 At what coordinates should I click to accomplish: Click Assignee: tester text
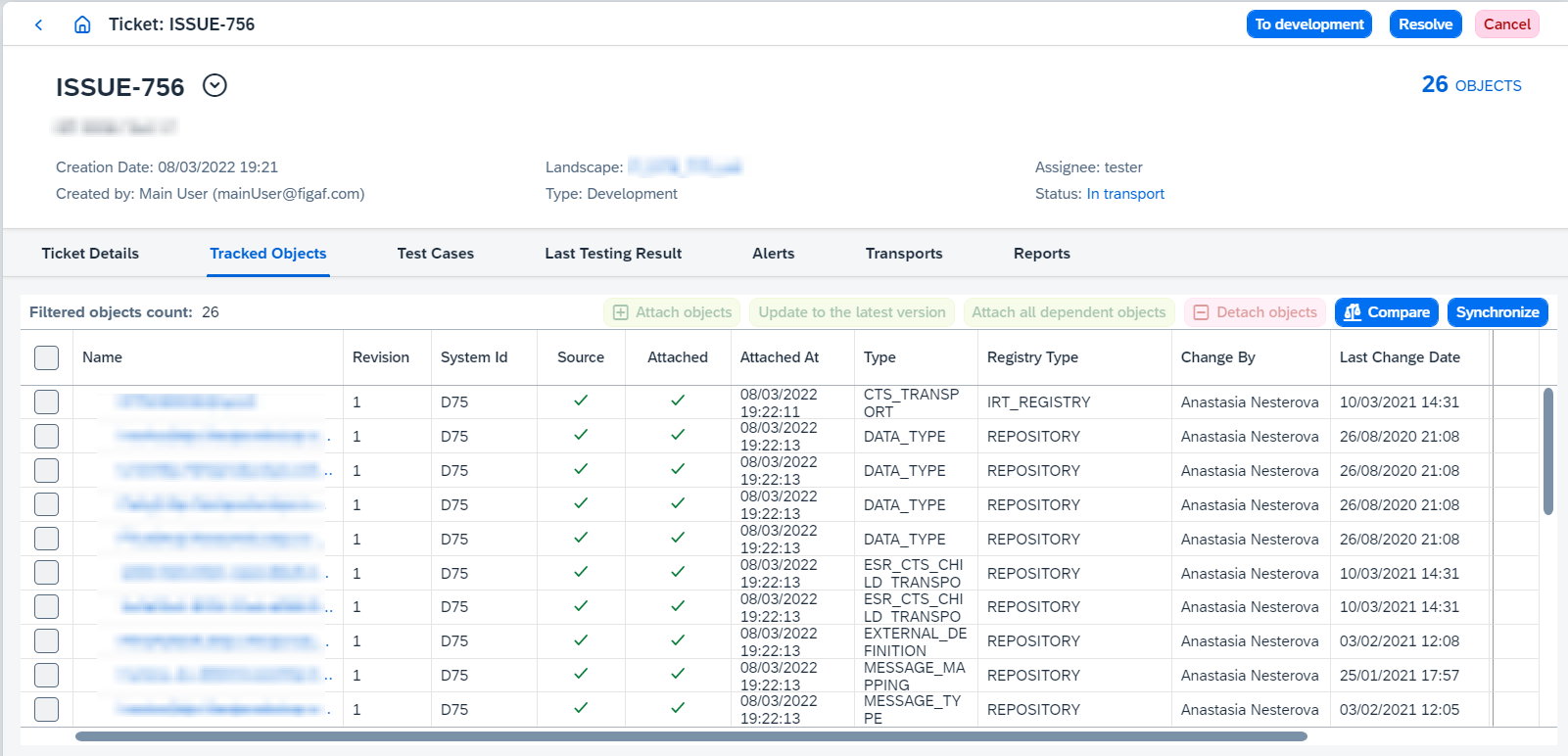coord(1089,167)
